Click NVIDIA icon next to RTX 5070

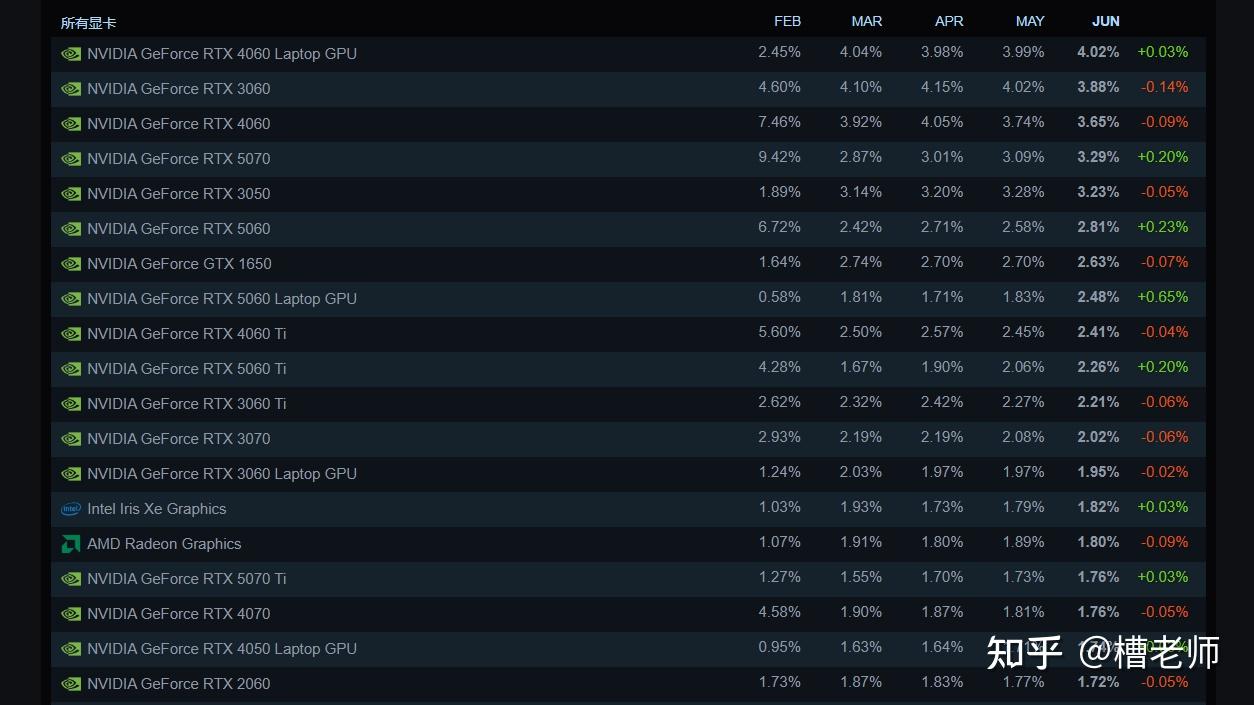[71, 159]
